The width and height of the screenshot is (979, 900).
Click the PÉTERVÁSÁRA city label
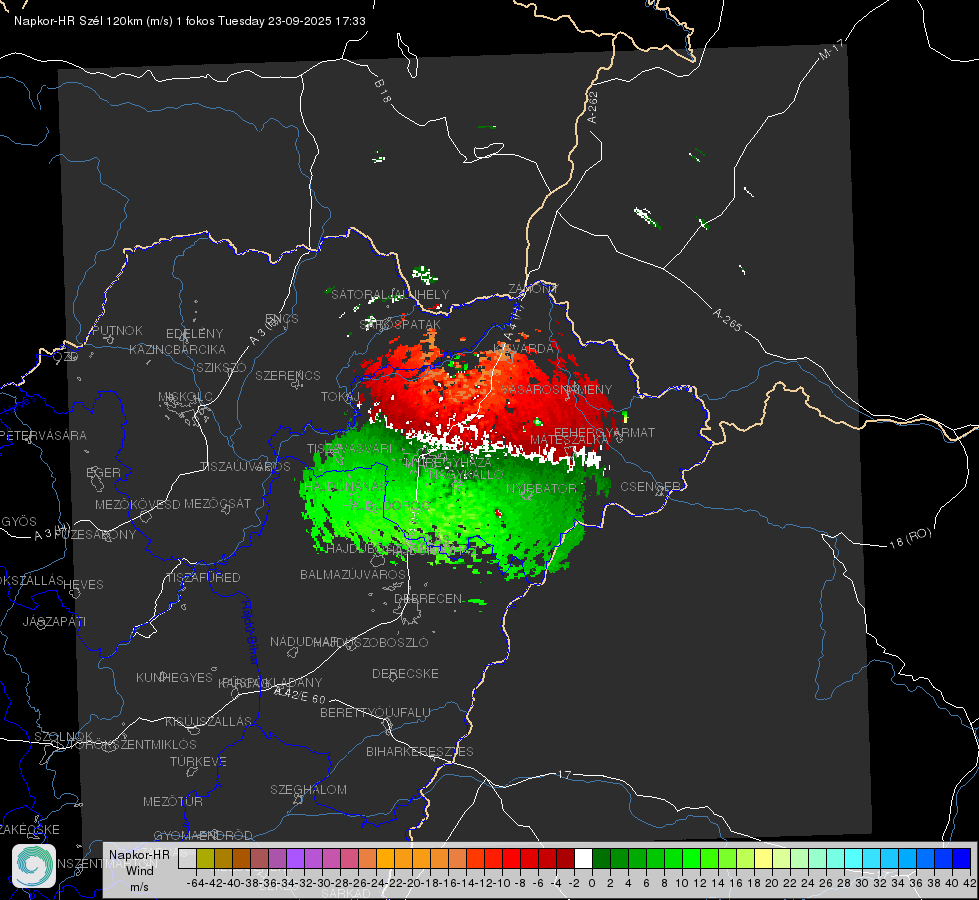[43, 436]
